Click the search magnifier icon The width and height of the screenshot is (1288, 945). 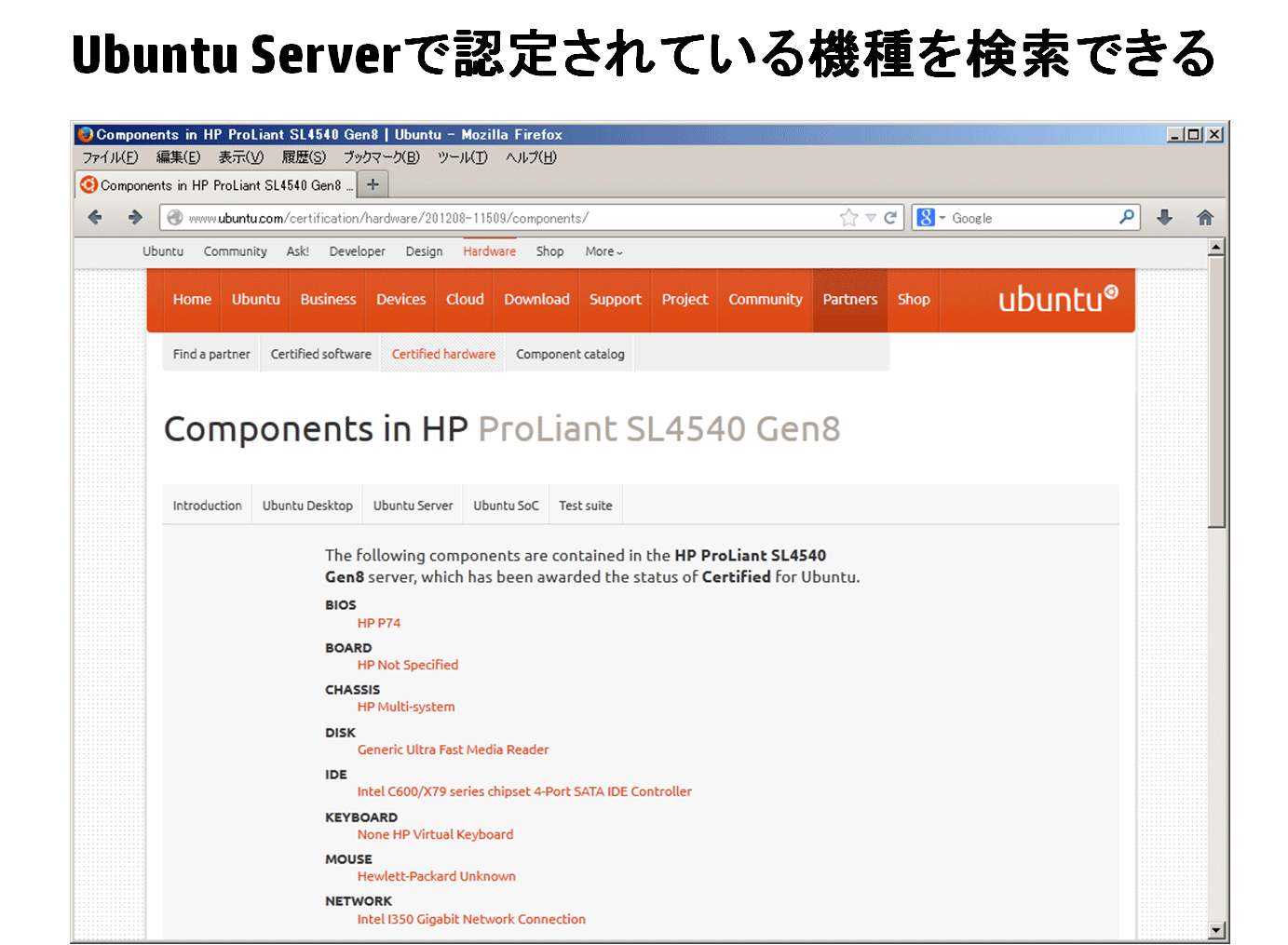1127,217
